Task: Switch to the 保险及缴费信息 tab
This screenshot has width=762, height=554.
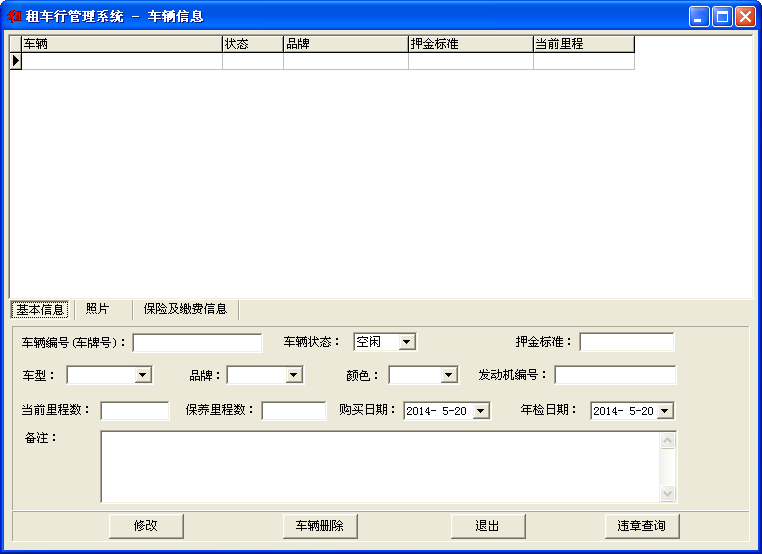Action: click(185, 309)
